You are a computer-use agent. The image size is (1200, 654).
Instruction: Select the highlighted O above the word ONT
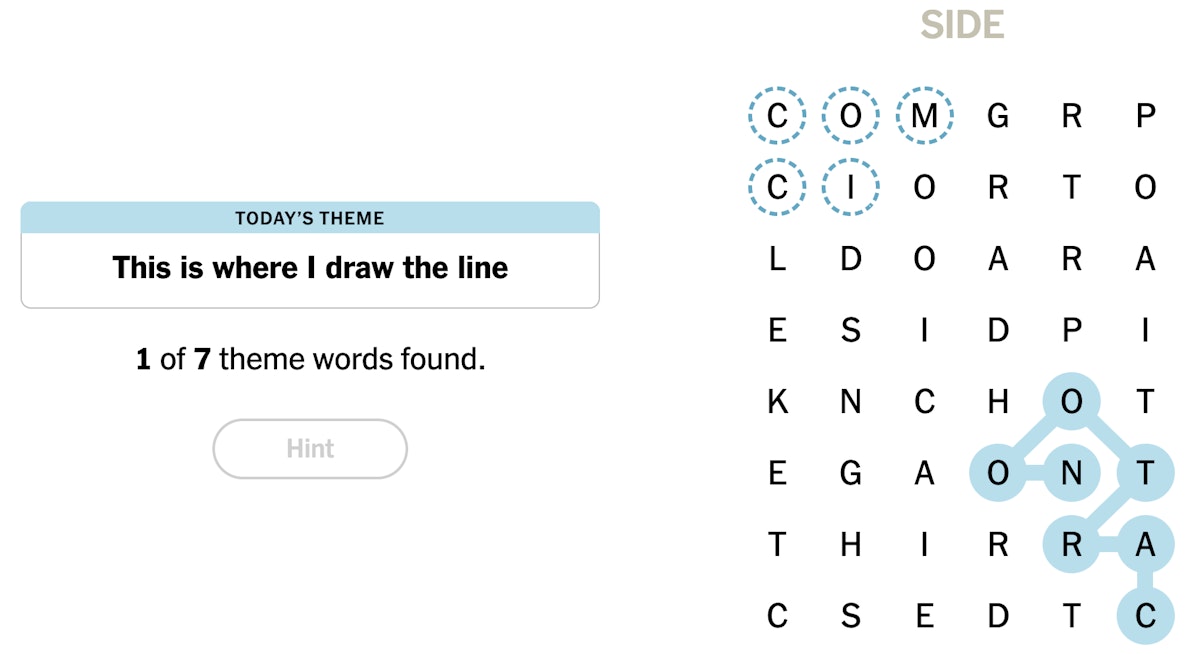click(x=1070, y=401)
